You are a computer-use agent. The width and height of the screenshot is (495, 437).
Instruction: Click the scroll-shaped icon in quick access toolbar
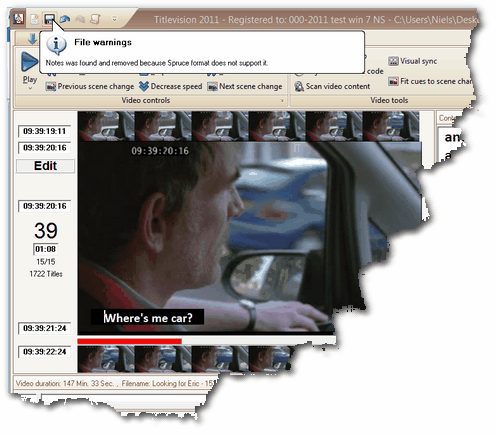95,19
